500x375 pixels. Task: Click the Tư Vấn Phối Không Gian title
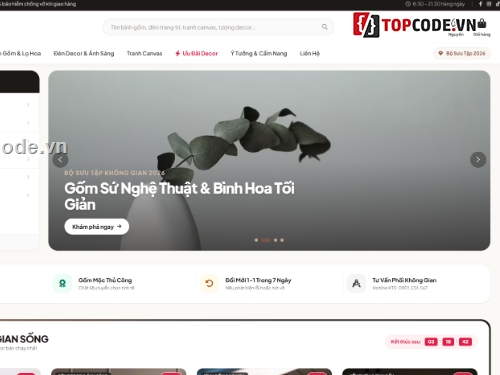click(404, 280)
